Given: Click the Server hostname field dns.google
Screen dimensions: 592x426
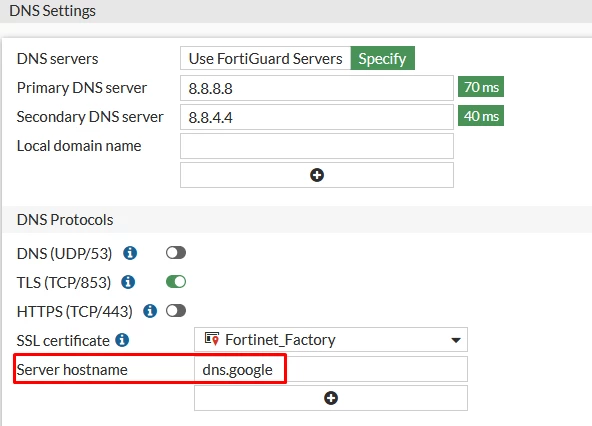Looking at the screenshot, I should coord(331,369).
